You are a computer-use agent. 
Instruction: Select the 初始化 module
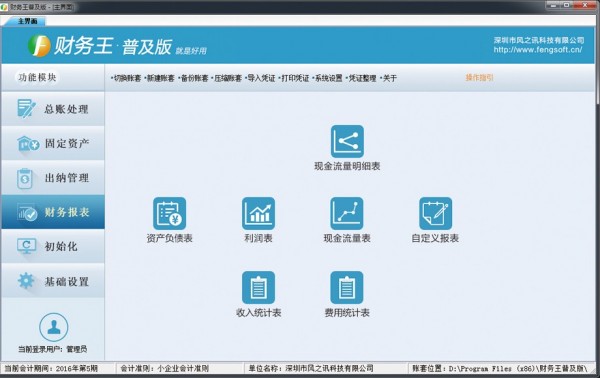[x=53, y=246]
